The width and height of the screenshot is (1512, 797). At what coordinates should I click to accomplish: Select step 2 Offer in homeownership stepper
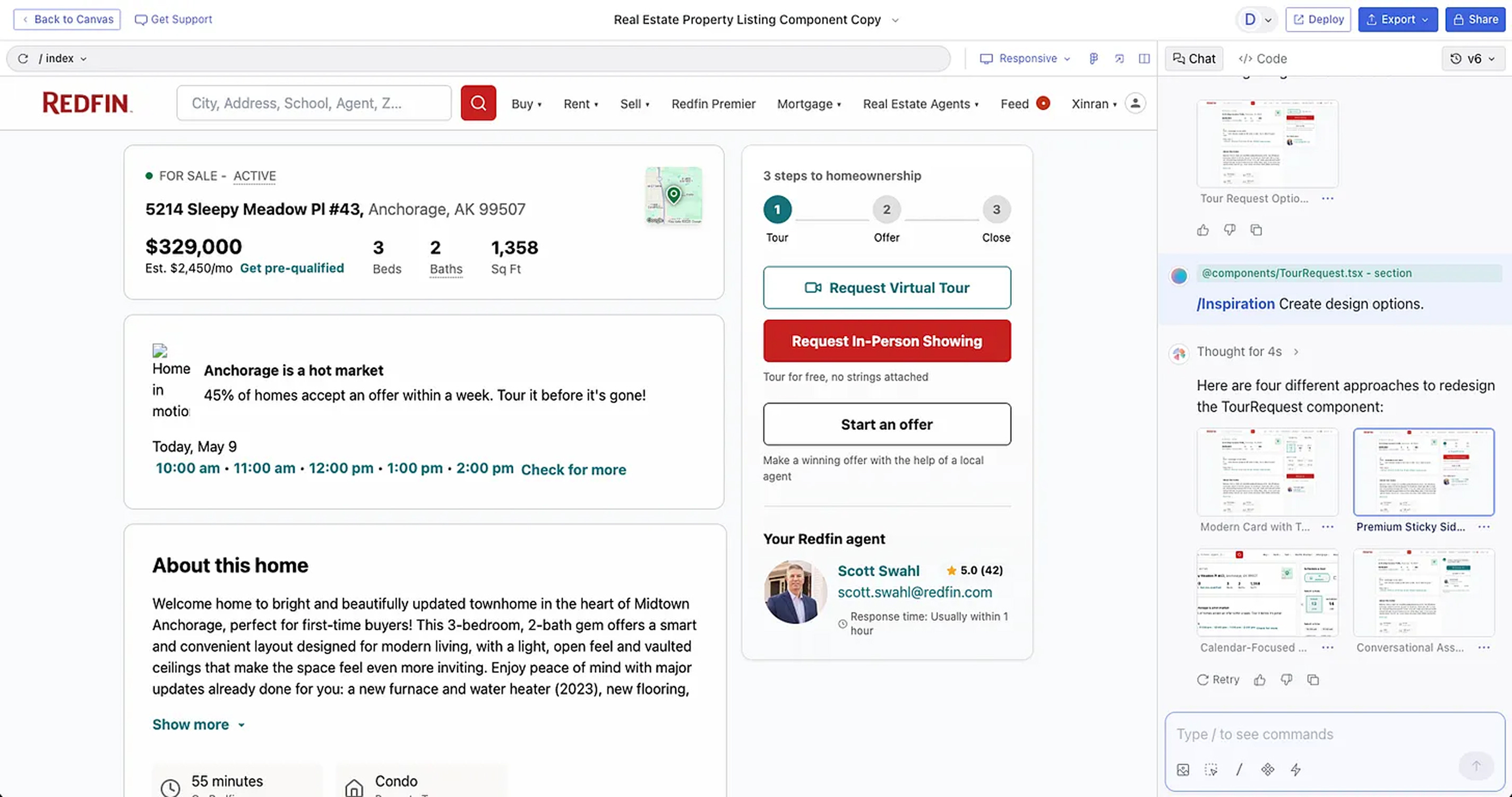click(x=886, y=210)
